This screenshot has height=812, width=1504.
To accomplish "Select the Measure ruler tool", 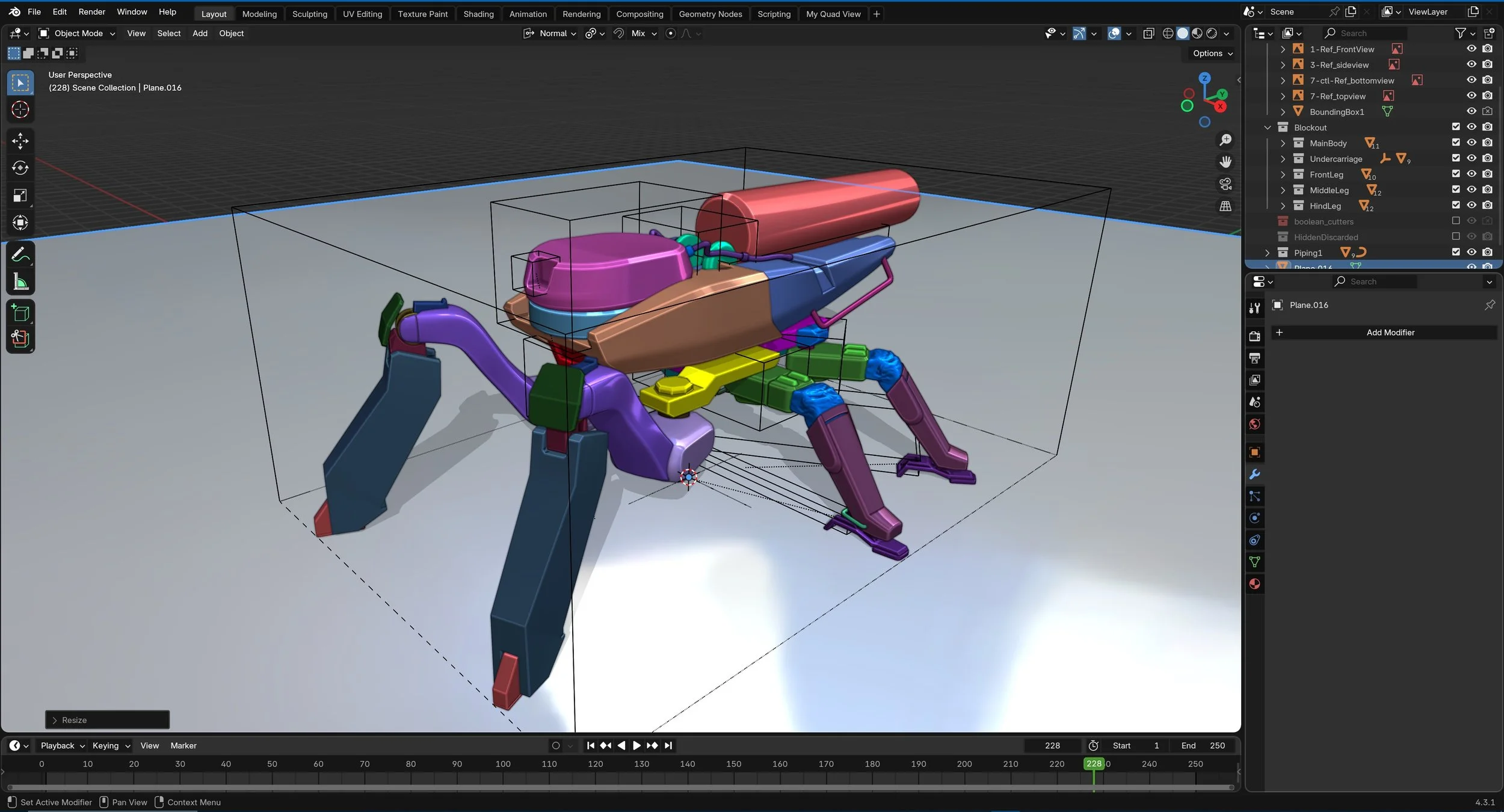I will [20, 281].
